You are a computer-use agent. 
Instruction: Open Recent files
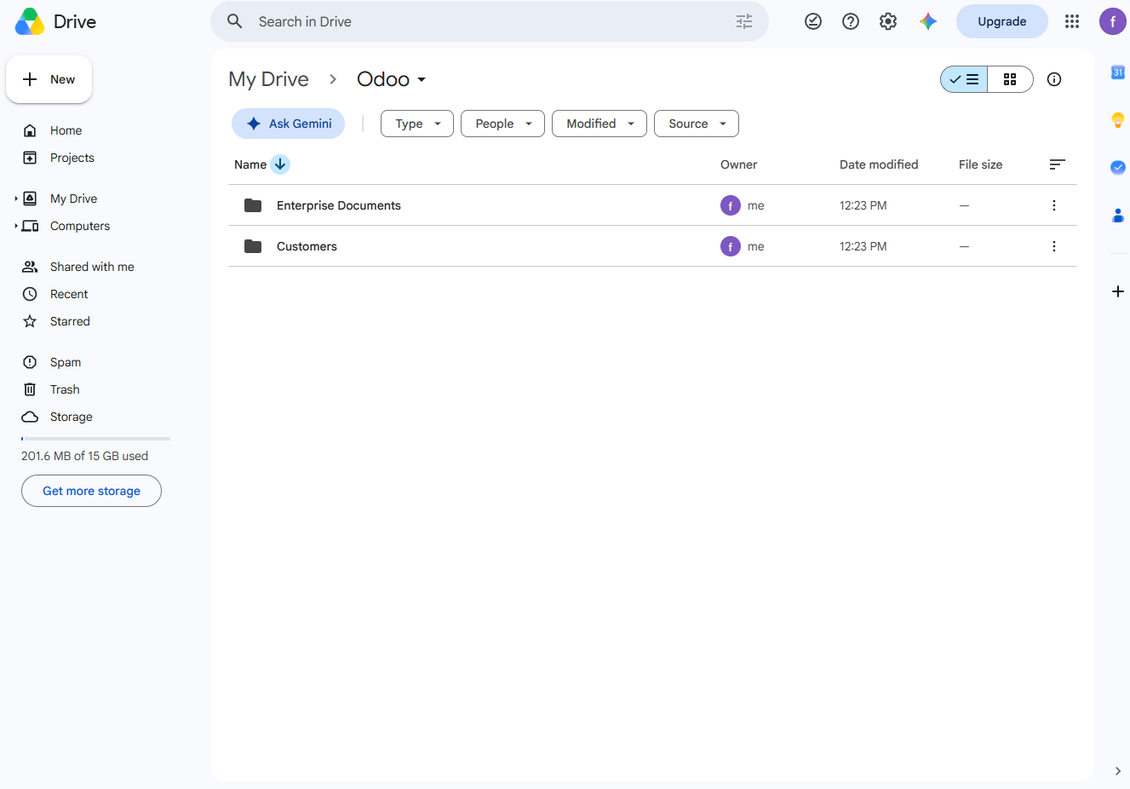pos(68,294)
